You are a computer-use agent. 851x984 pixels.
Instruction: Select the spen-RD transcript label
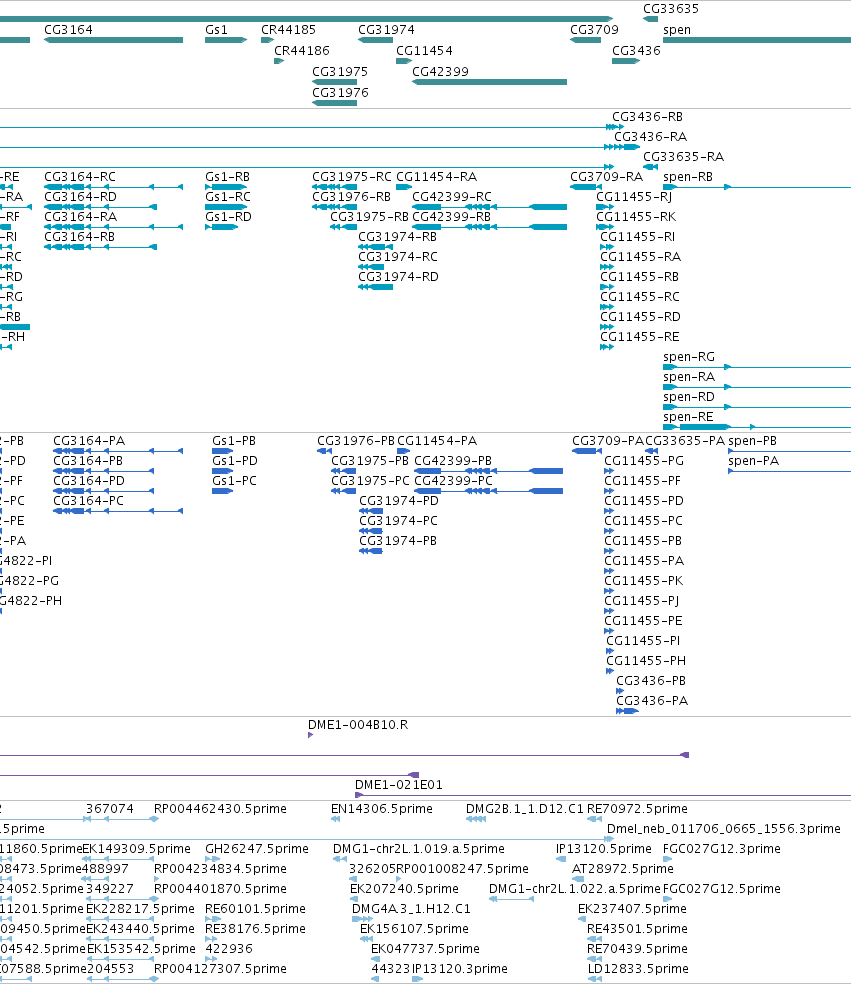tap(689, 397)
